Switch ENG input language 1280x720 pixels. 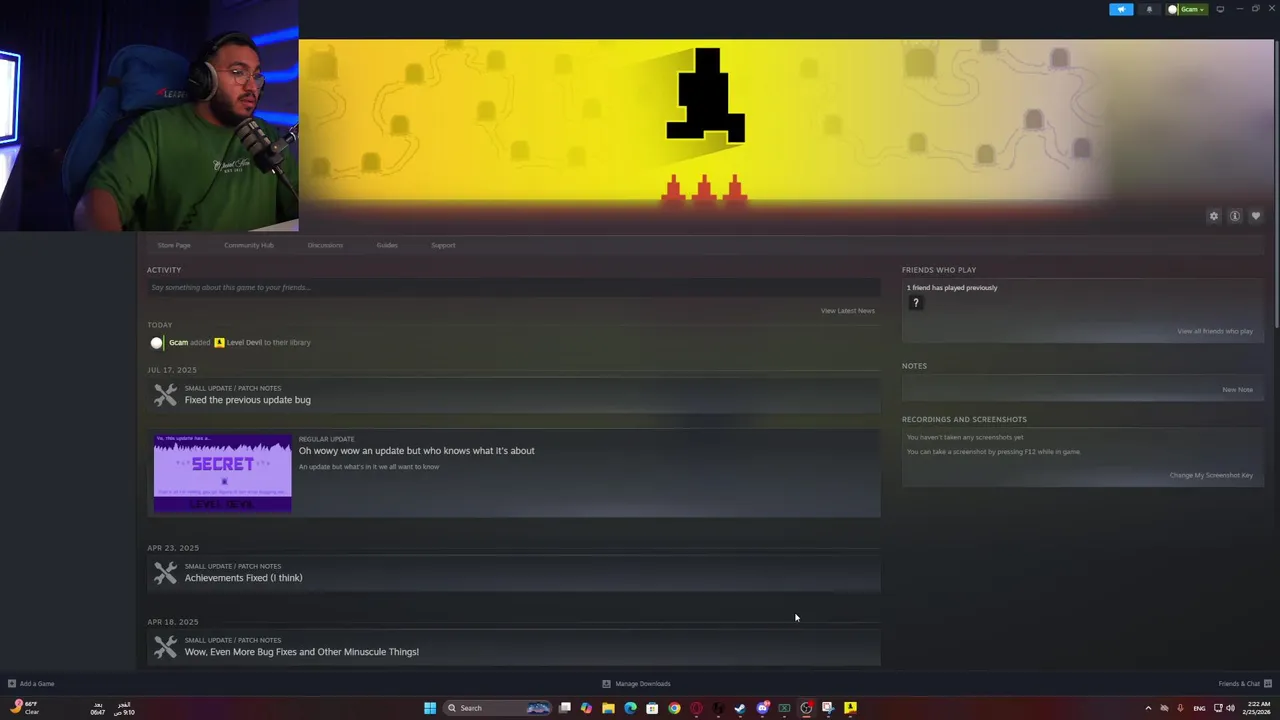click(x=1199, y=708)
